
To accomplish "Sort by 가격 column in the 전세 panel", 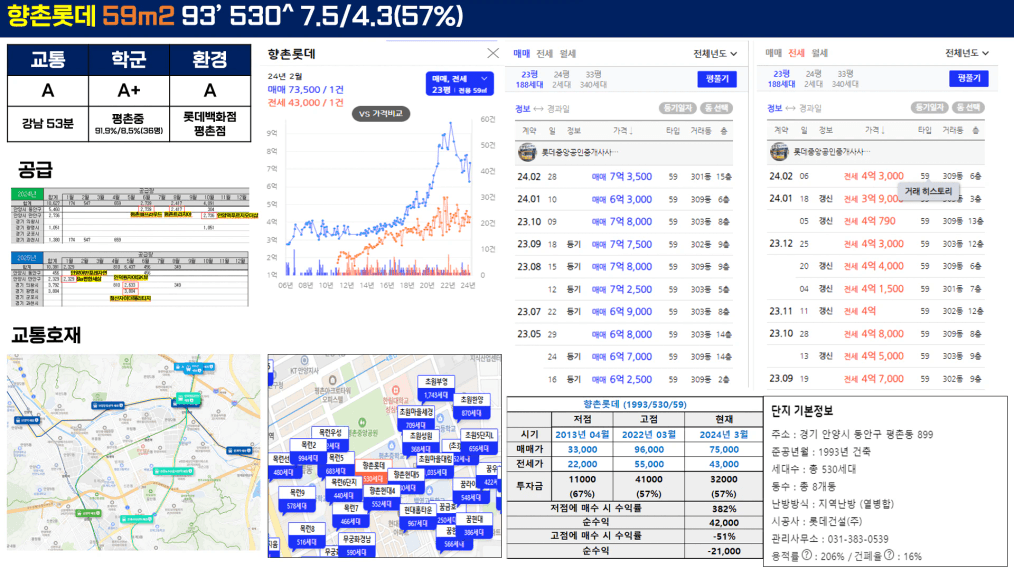I will [x=875, y=130].
